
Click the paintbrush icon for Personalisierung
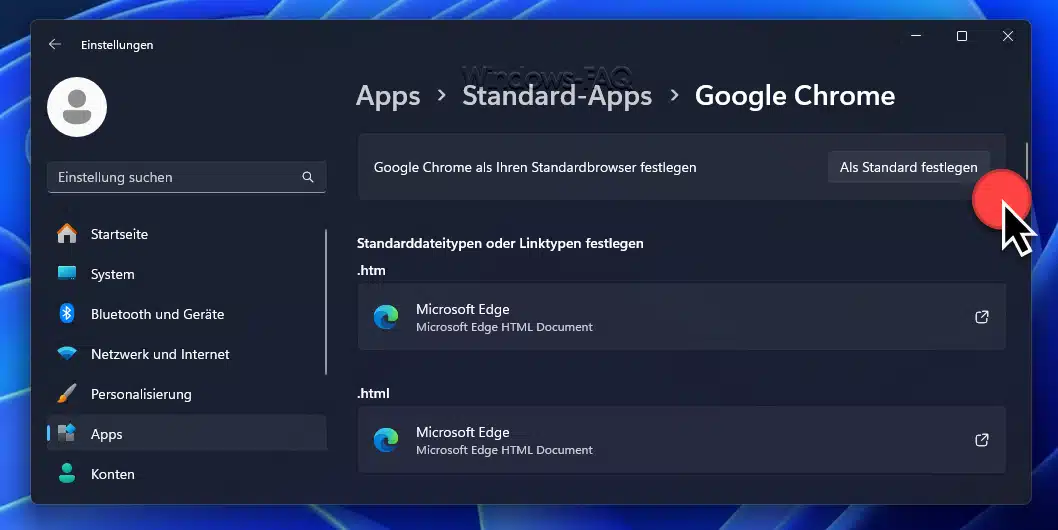pos(67,394)
